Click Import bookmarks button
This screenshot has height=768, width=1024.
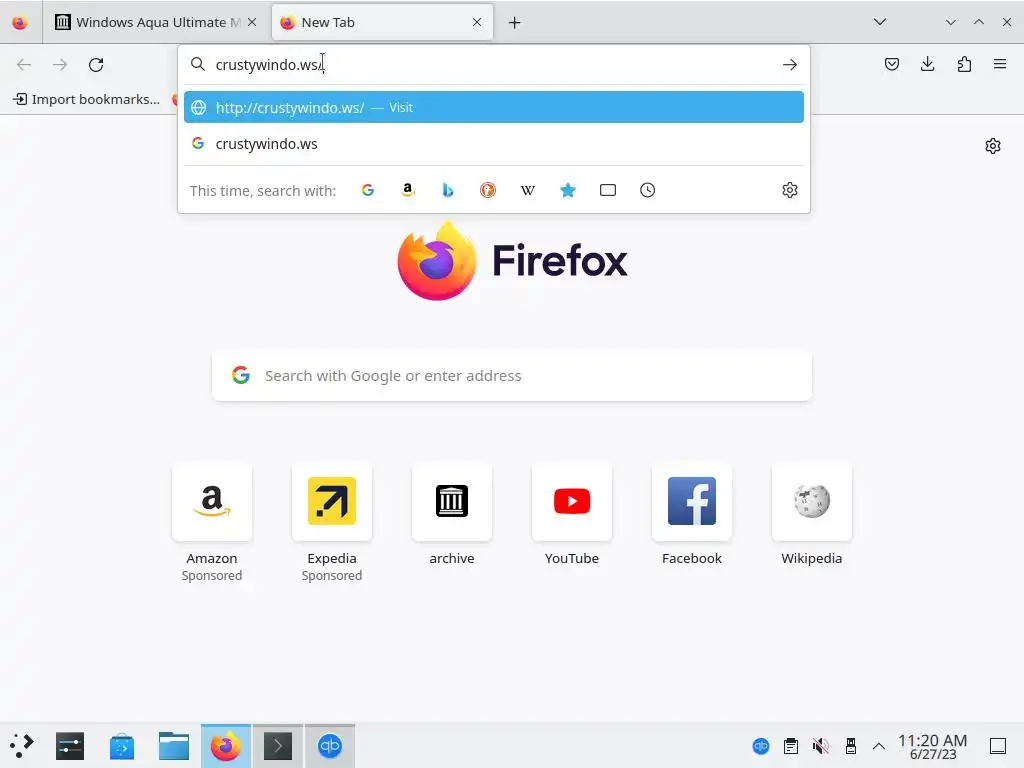(x=87, y=99)
